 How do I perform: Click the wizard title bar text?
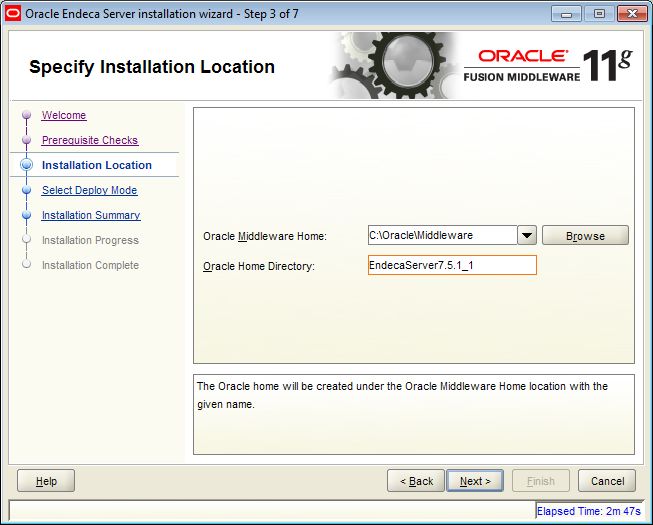coord(162,14)
